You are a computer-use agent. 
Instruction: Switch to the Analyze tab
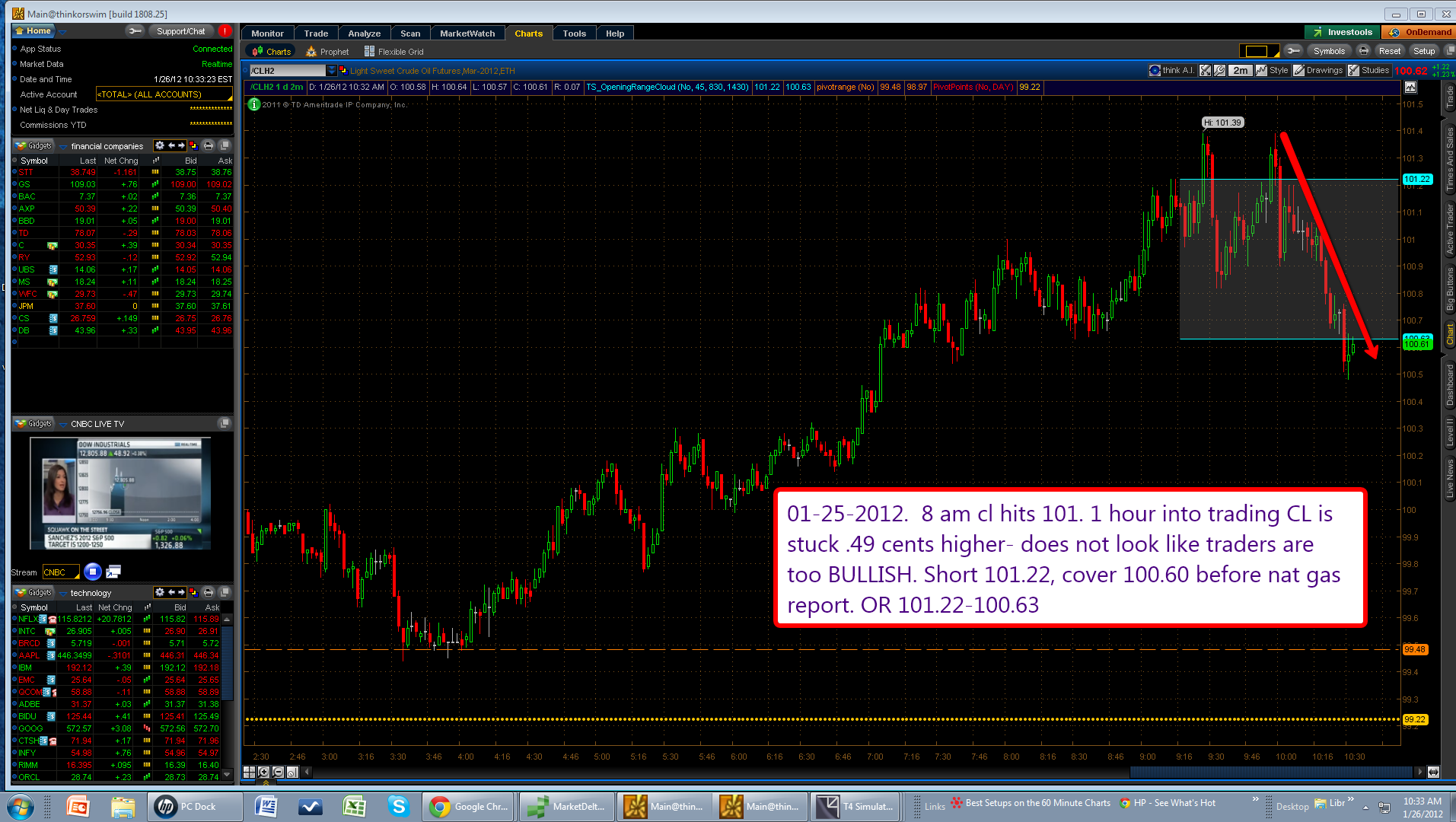click(365, 33)
